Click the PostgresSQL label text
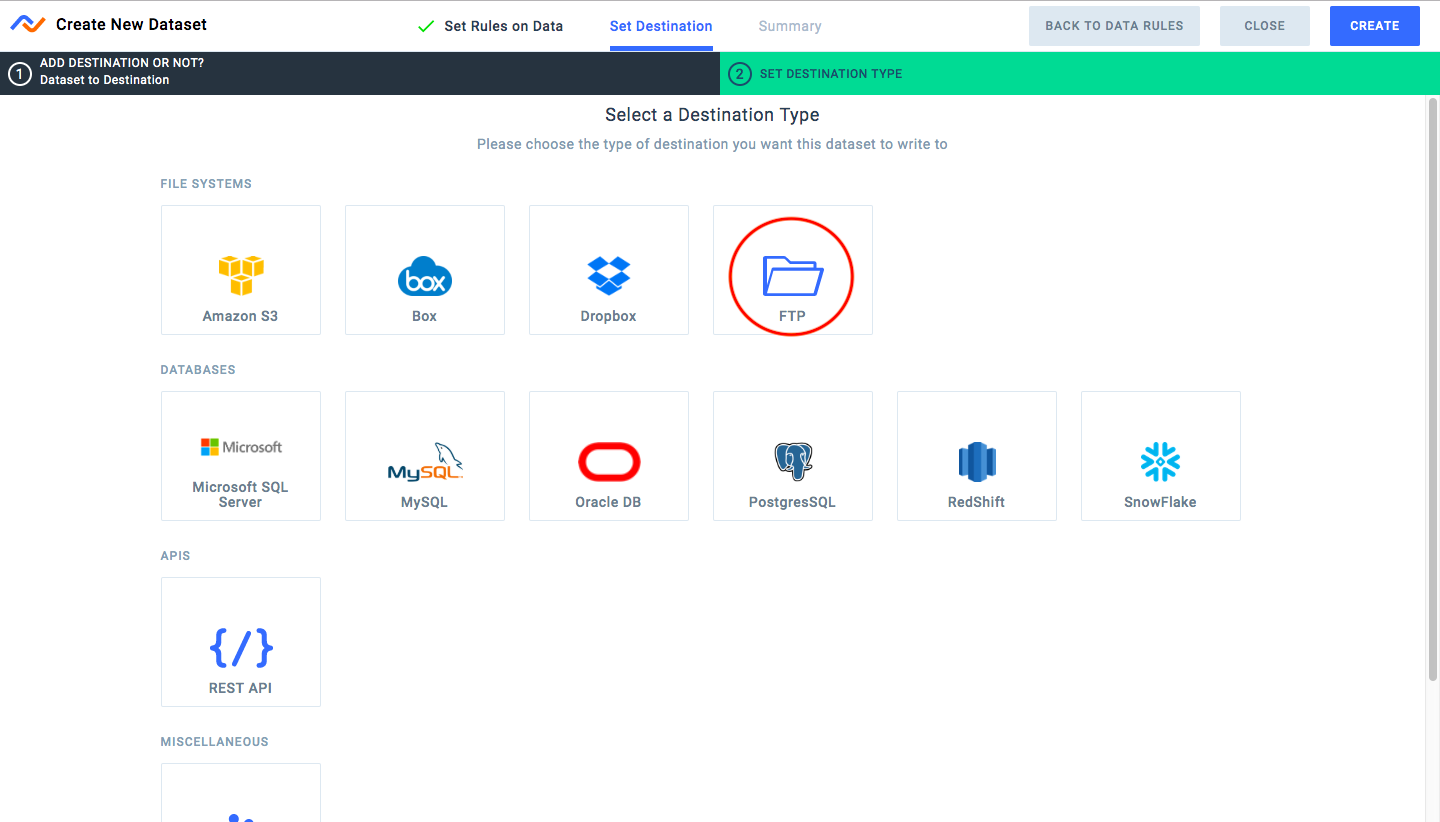The width and height of the screenshot is (1440, 822). (x=793, y=502)
